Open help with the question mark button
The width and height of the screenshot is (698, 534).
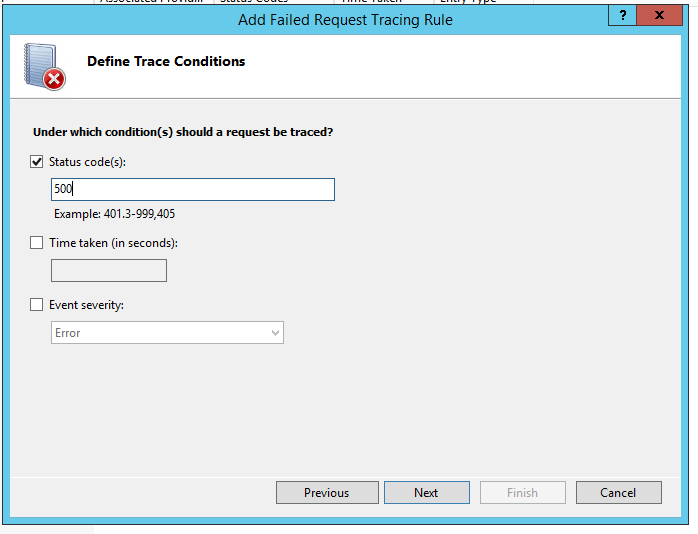click(622, 16)
